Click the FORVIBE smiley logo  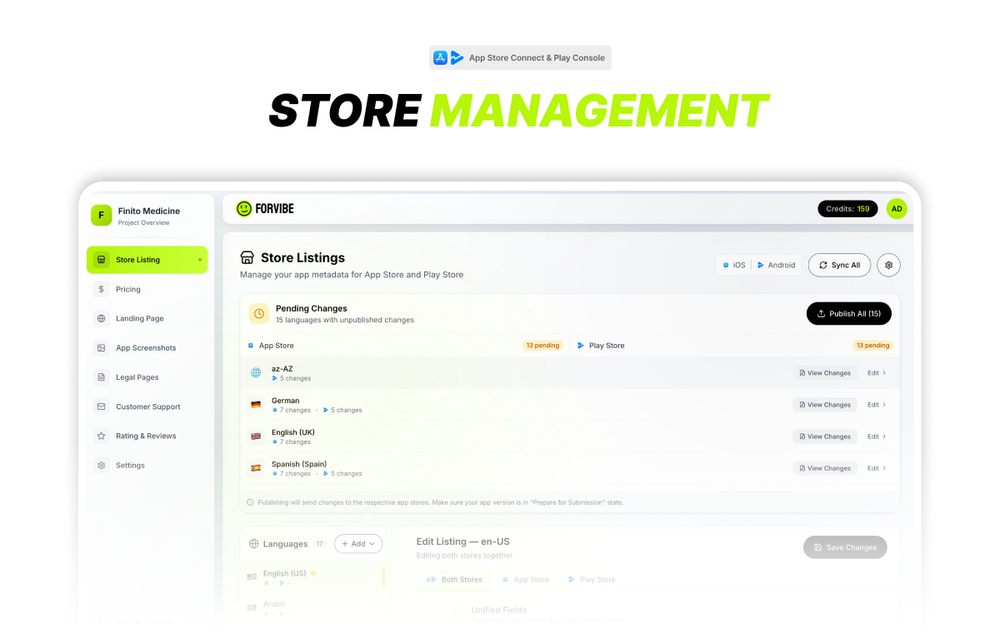tap(242, 208)
